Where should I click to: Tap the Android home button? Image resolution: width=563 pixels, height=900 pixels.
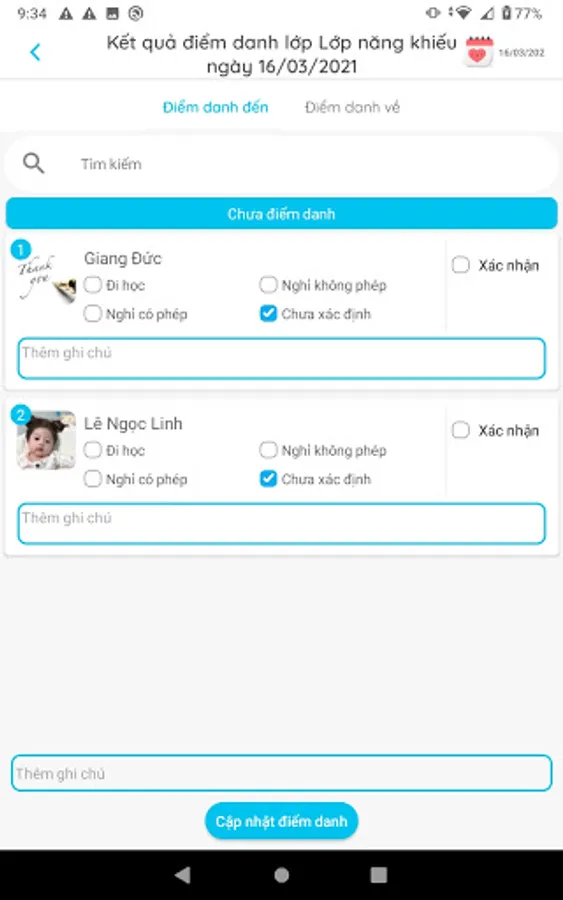tap(281, 875)
